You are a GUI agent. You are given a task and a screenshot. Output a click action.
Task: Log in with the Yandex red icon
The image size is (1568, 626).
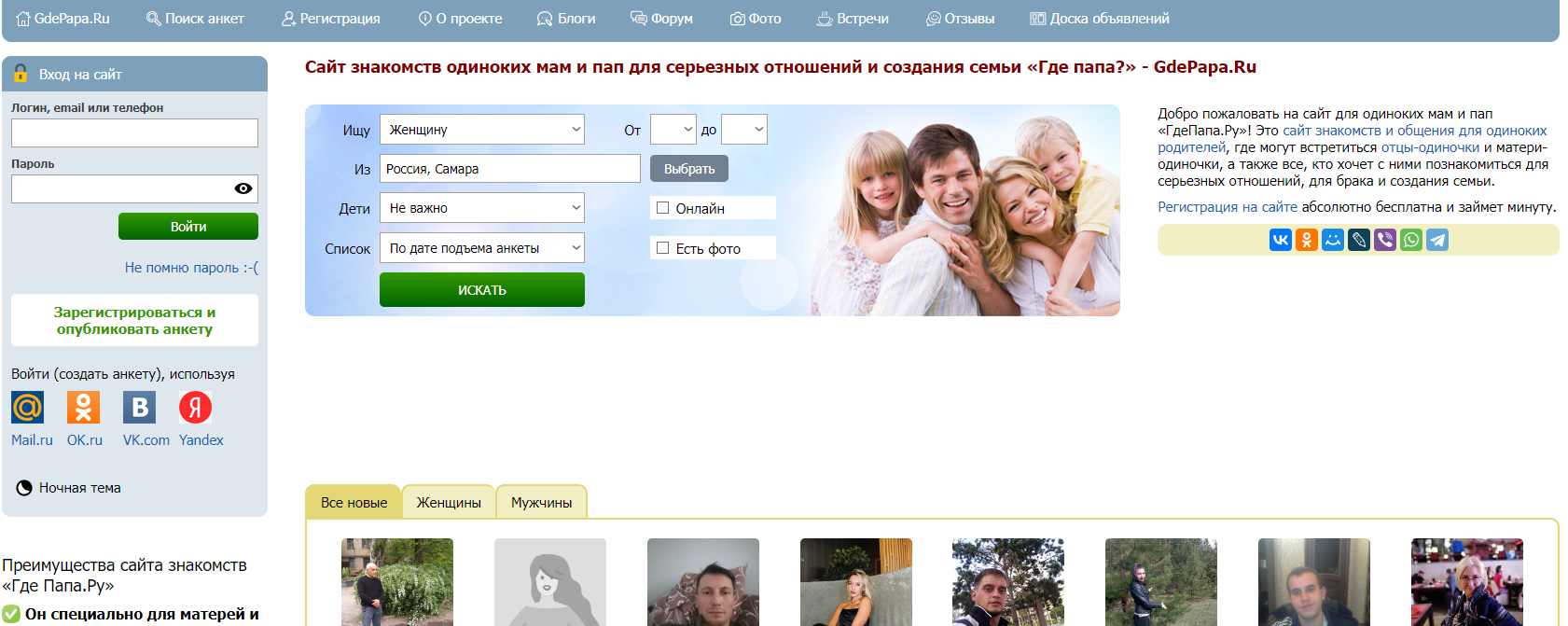click(195, 407)
